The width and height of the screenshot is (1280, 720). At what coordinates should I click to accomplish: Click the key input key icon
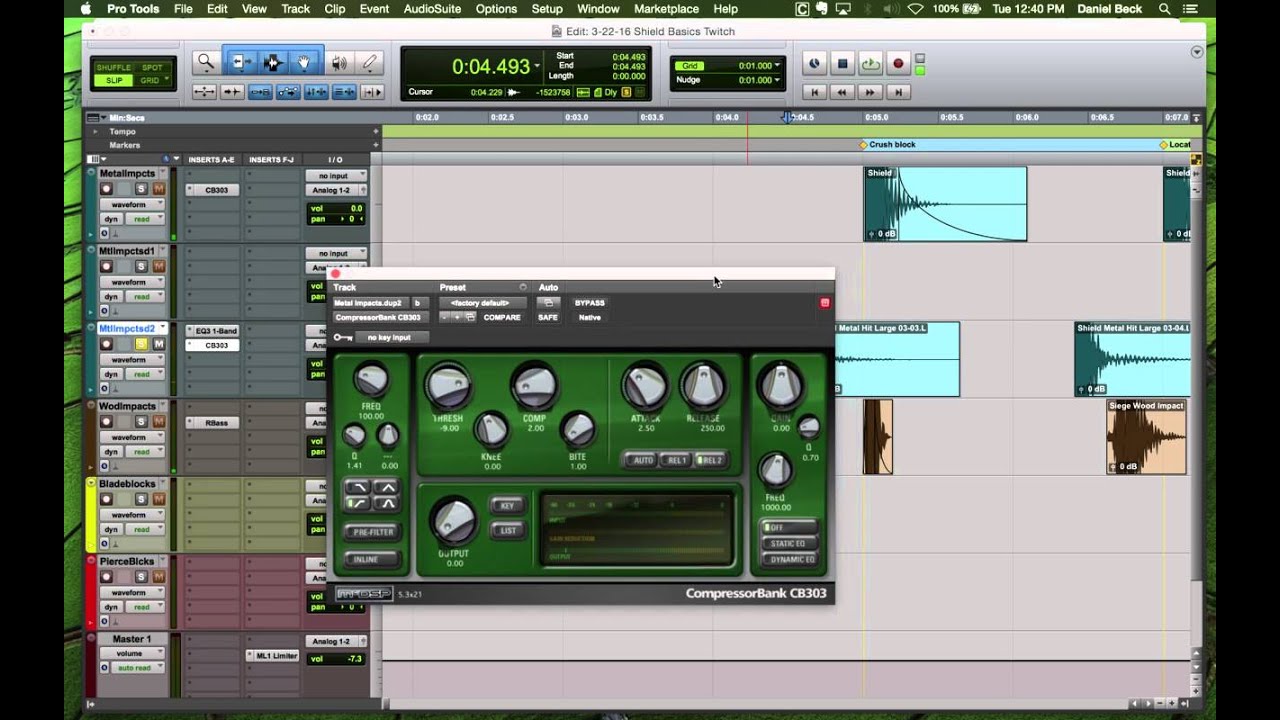[x=342, y=337]
